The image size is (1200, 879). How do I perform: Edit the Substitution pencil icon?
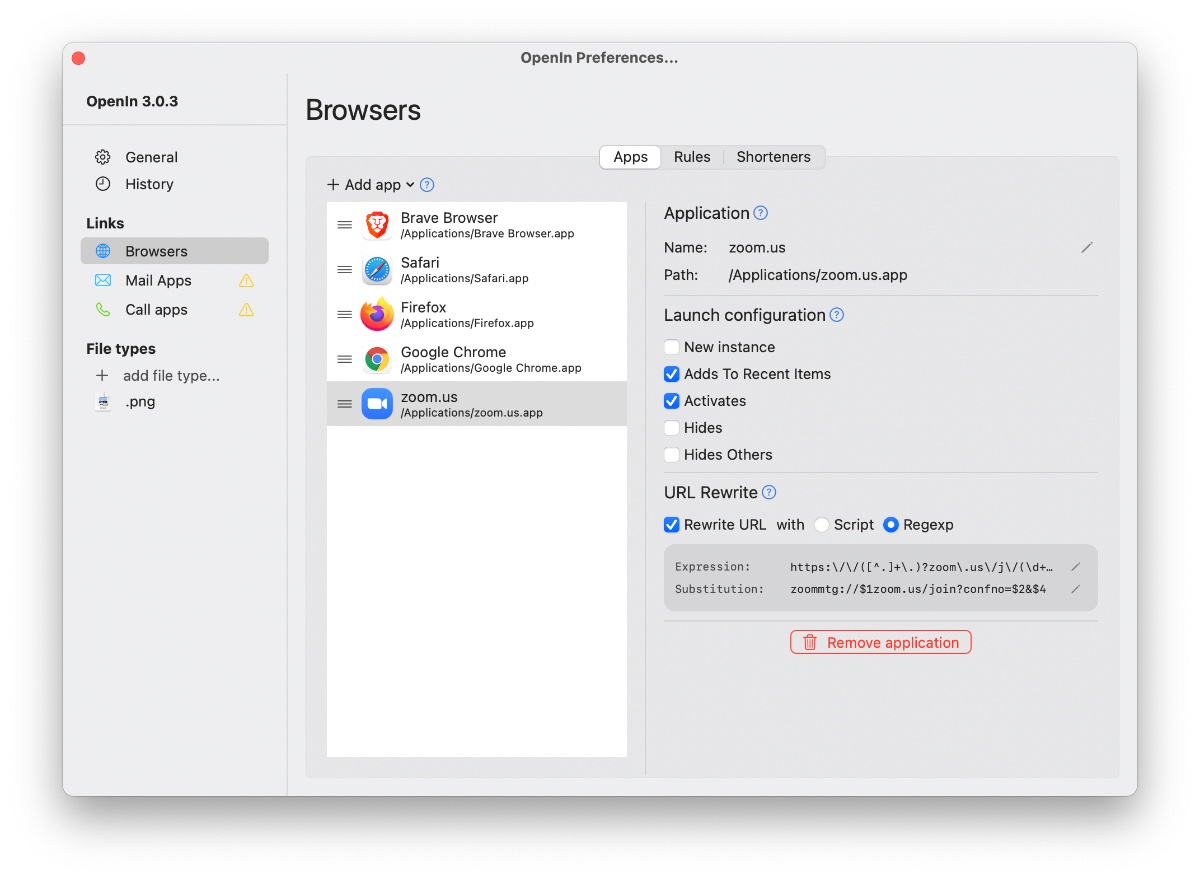[x=1076, y=589]
